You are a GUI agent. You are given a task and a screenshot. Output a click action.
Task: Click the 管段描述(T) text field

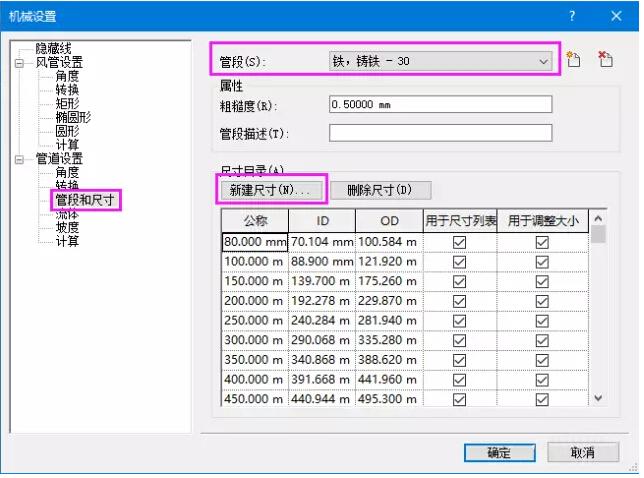pyautogui.click(x=440, y=133)
